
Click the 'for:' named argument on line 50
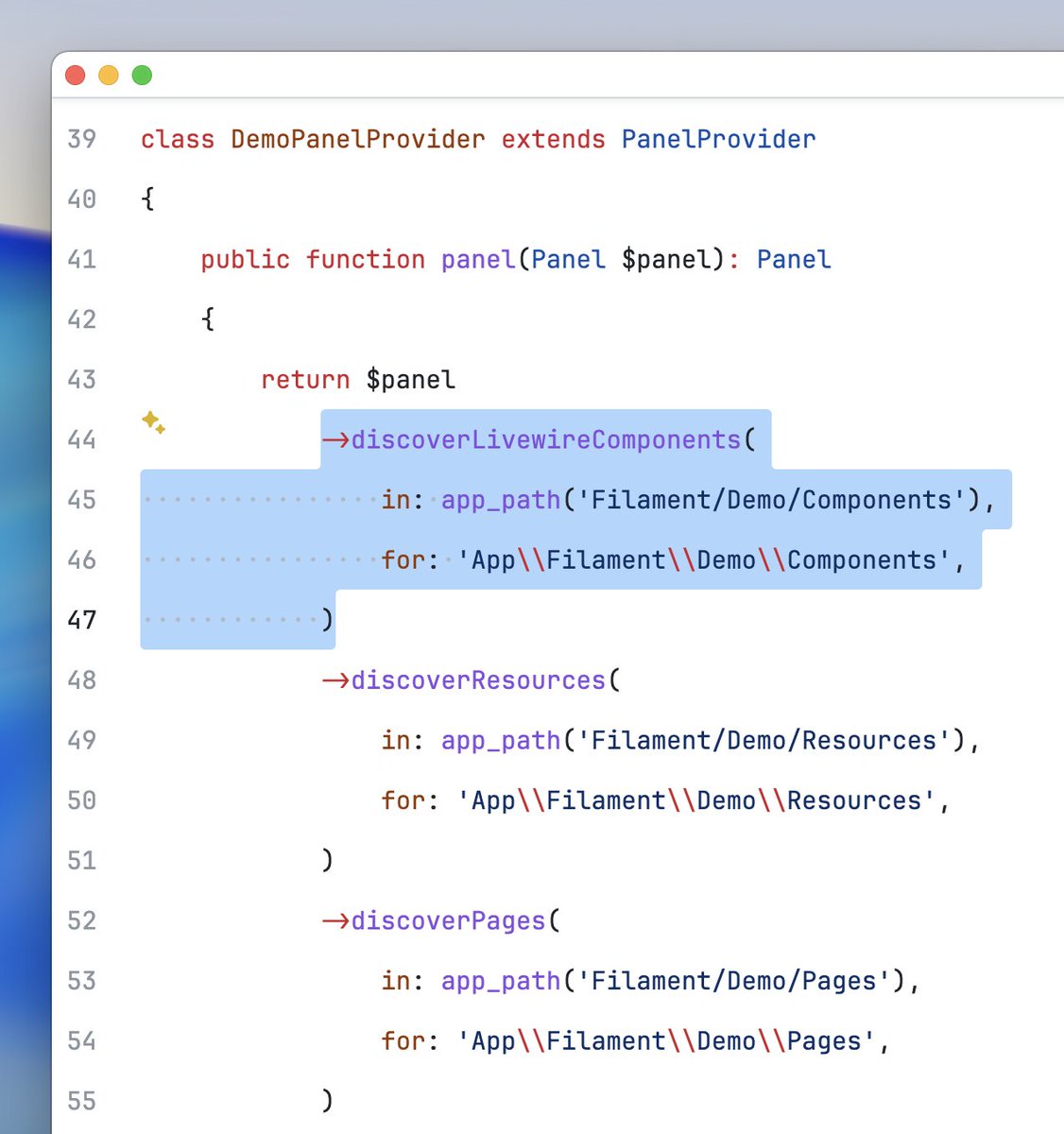coord(411,800)
